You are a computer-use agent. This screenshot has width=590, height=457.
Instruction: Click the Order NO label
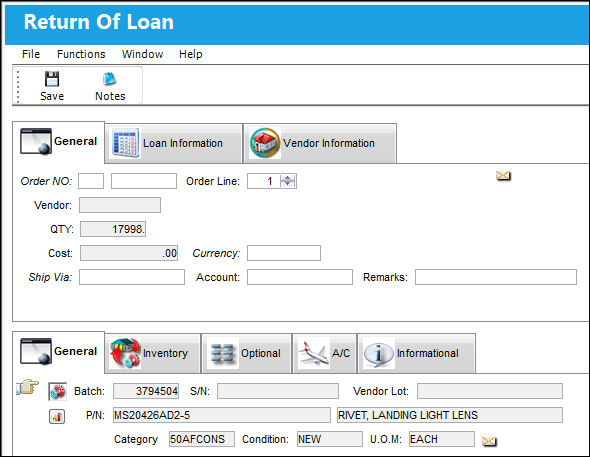coord(46,181)
